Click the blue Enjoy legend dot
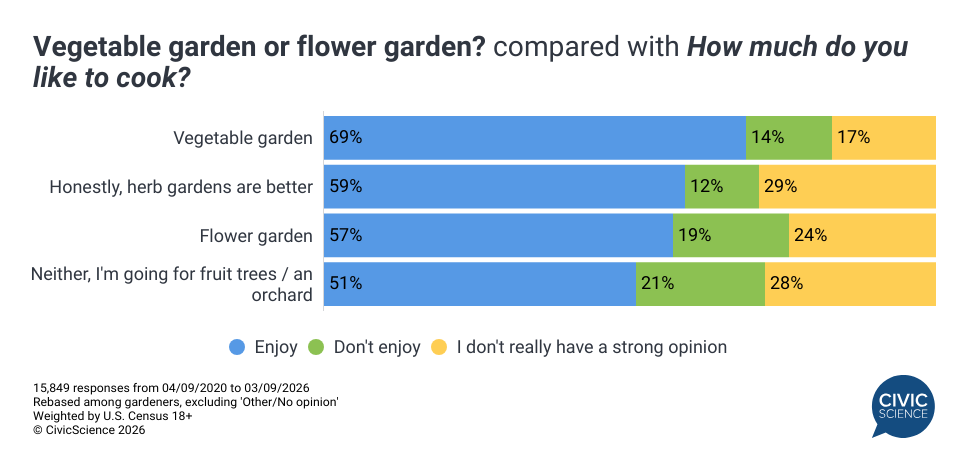This screenshot has width=966, height=464. coord(237,347)
